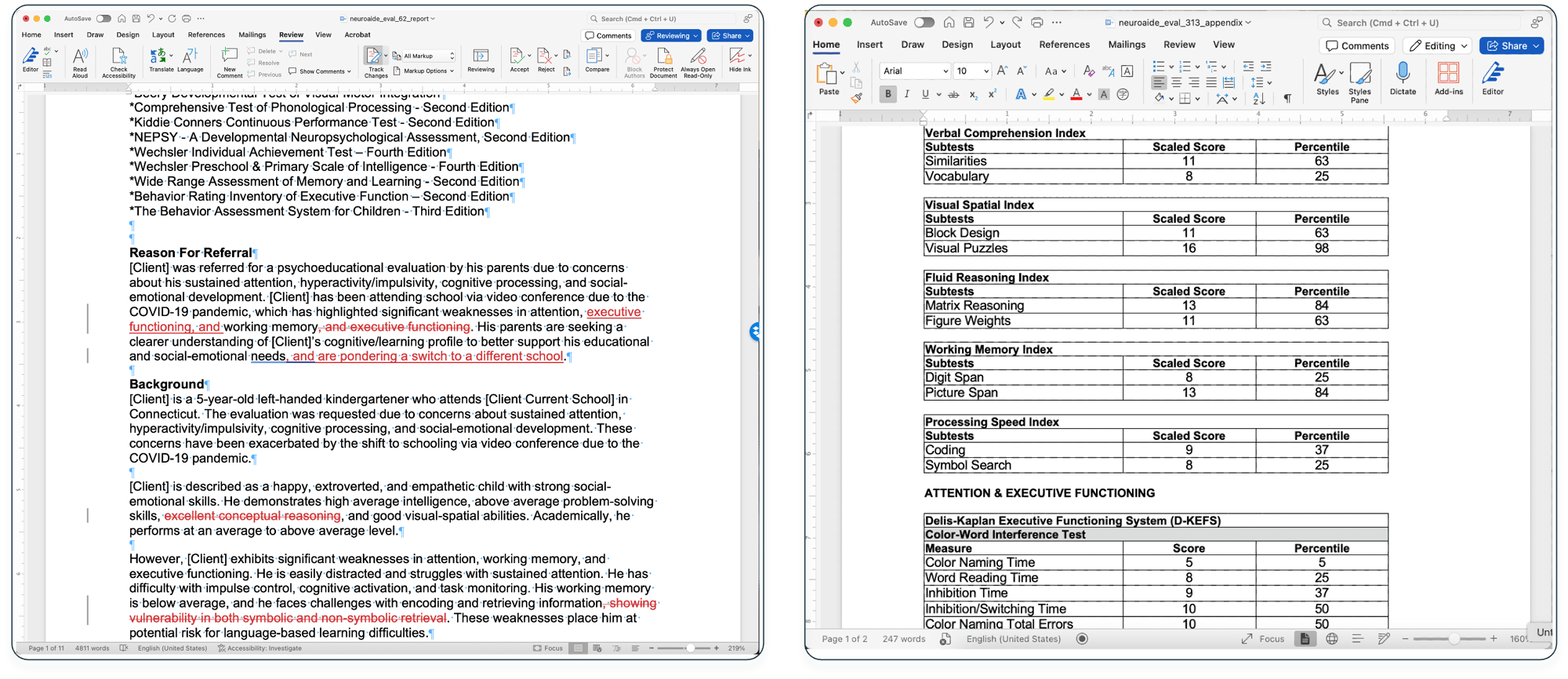Open the Editor in the report window
Image resolution: width=1568 pixels, height=679 pixels.
pyautogui.click(x=30, y=60)
